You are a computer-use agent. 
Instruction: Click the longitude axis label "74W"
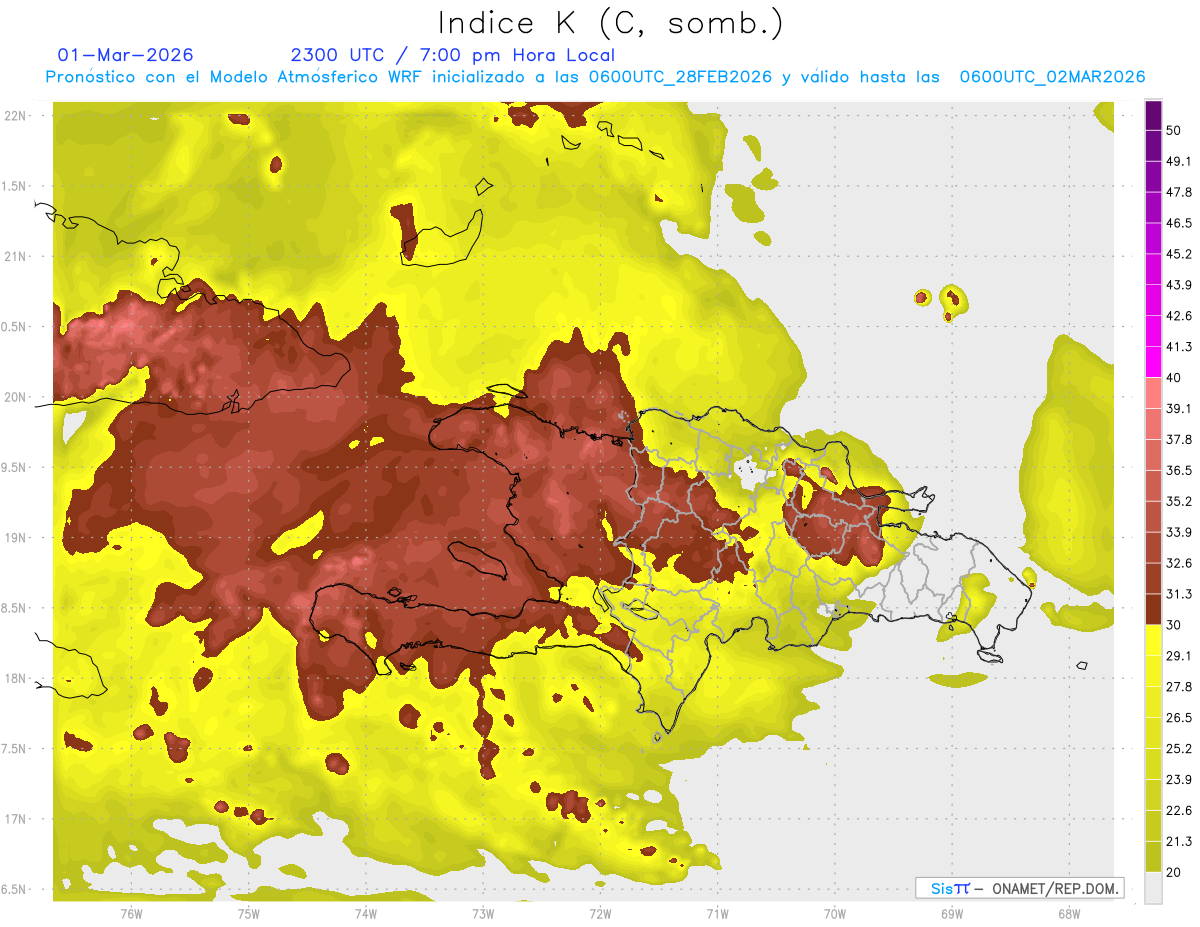point(365,914)
